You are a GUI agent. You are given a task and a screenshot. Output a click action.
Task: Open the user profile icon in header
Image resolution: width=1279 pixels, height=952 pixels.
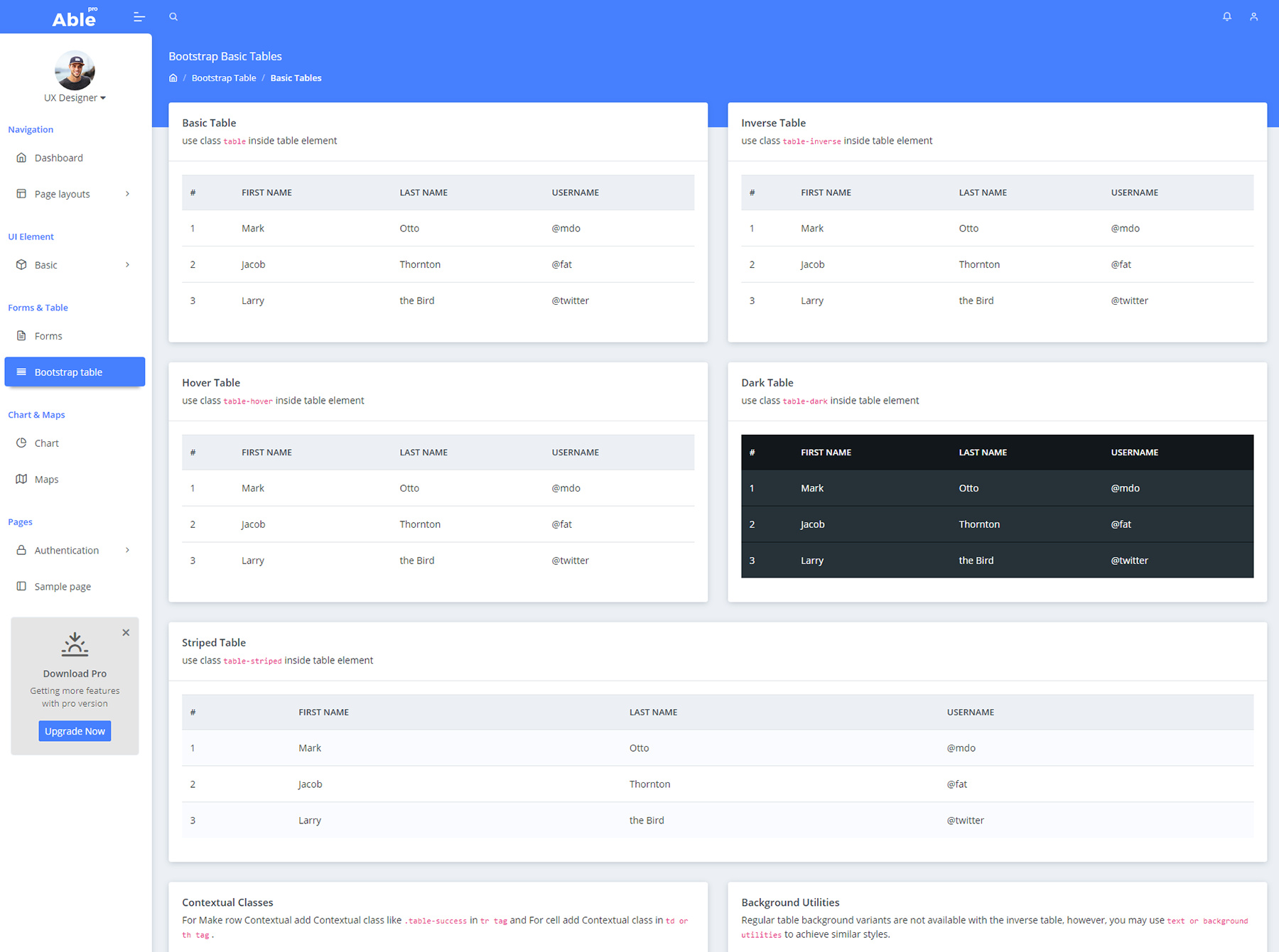[x=1253, y=16]
